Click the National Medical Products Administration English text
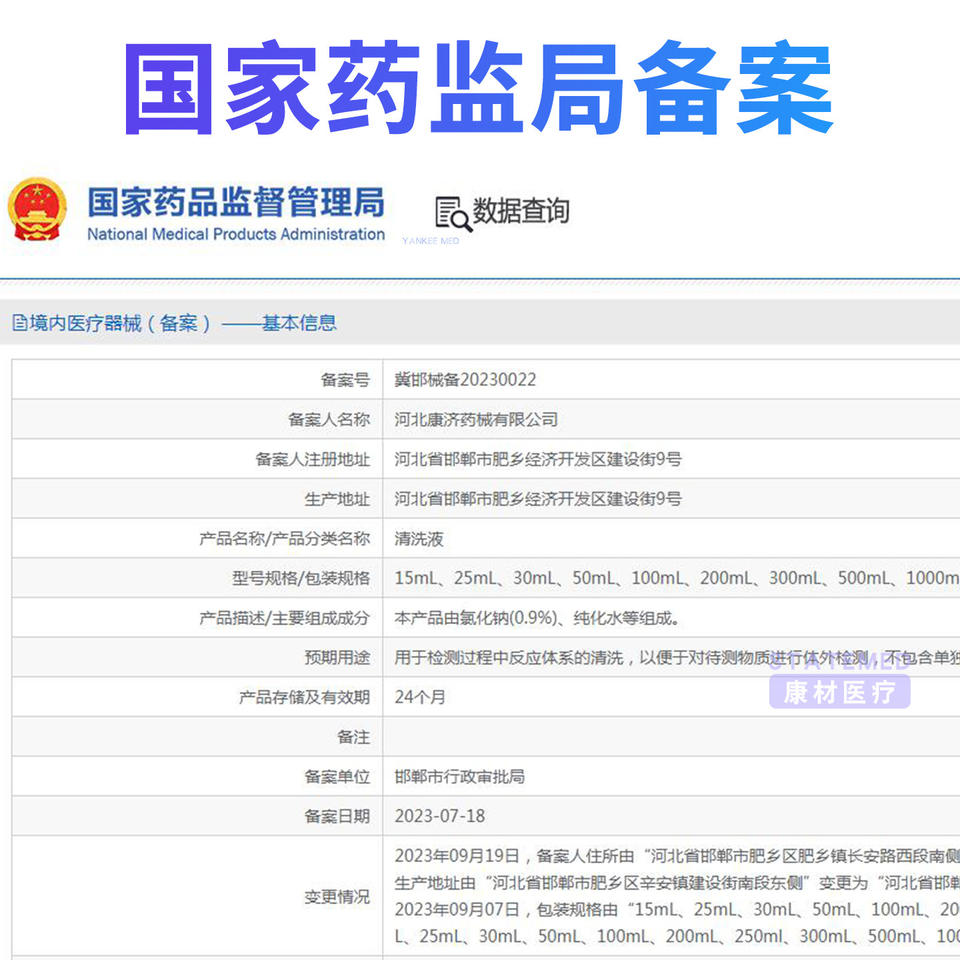960x960 pixels. click(x=235, y=235)
